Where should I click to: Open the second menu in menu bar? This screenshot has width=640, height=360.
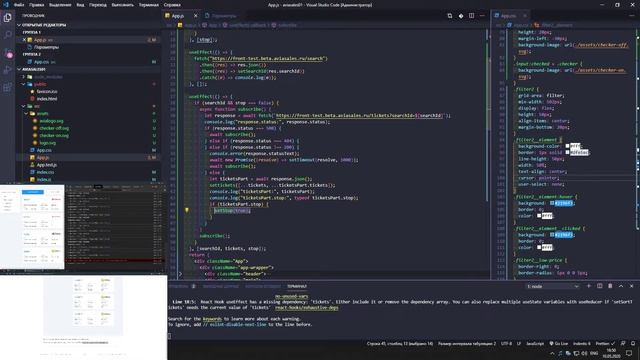(x=36, y=5)
